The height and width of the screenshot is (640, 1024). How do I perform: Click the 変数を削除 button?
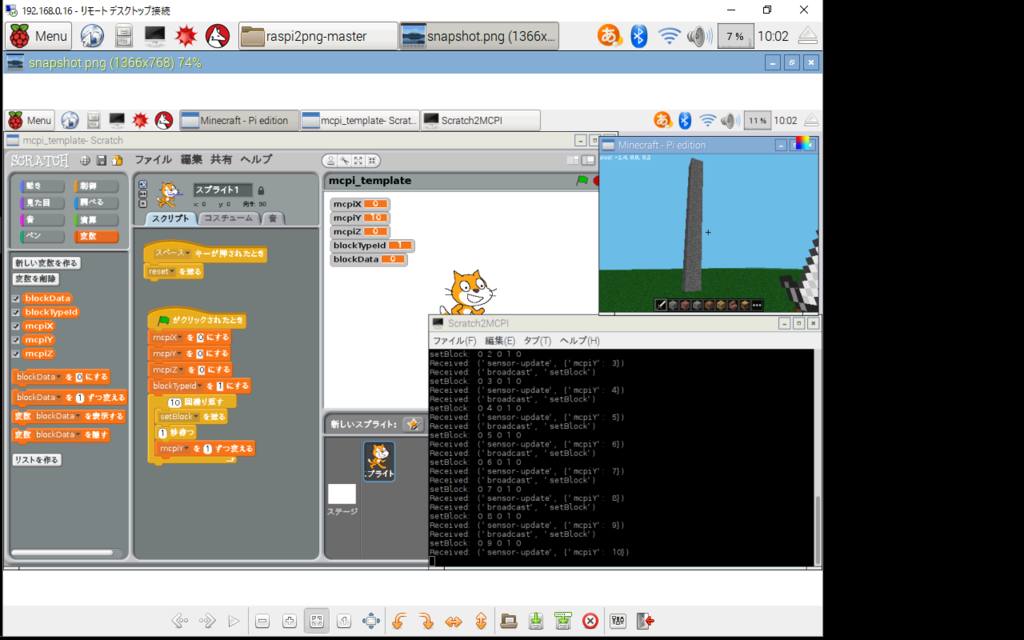(35, 279)
